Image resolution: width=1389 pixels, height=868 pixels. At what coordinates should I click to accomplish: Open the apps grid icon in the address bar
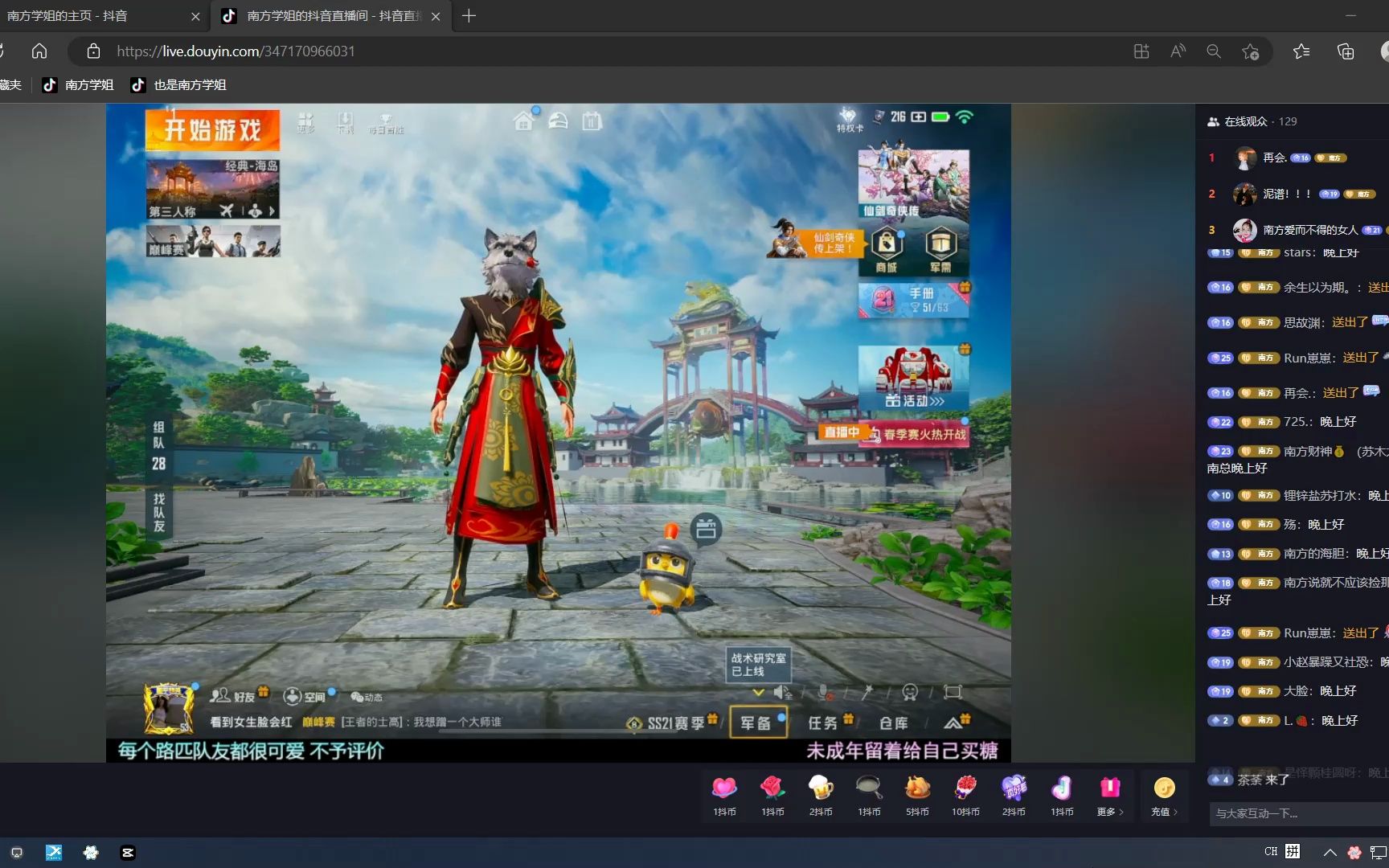click(1141, 51)
